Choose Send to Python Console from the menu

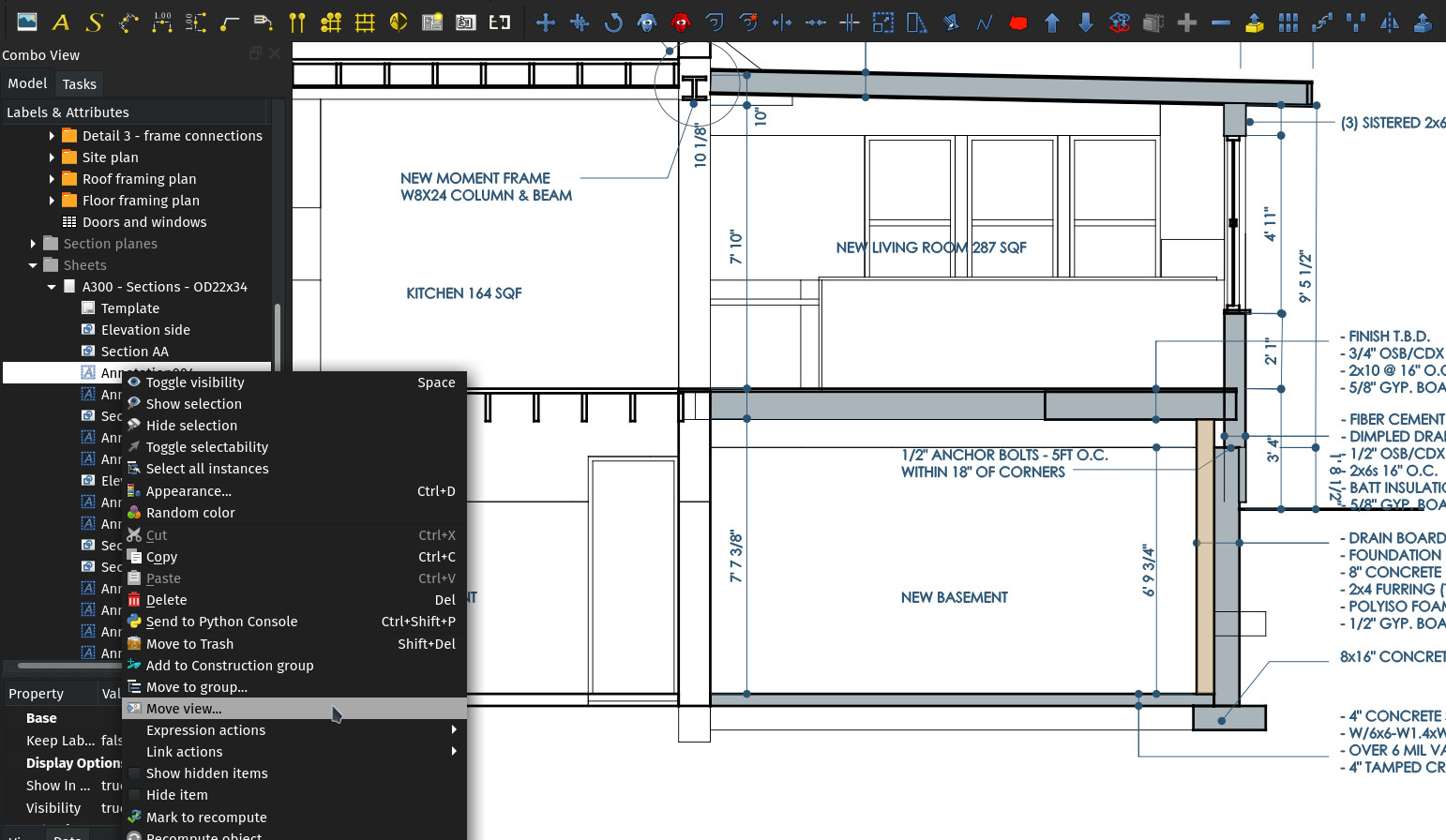(x=221, y=621)
